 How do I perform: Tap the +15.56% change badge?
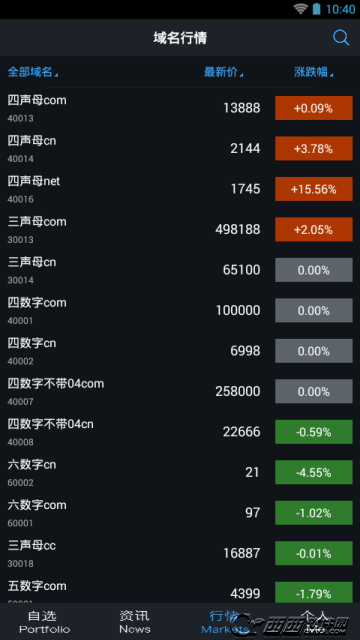point(313,189)
